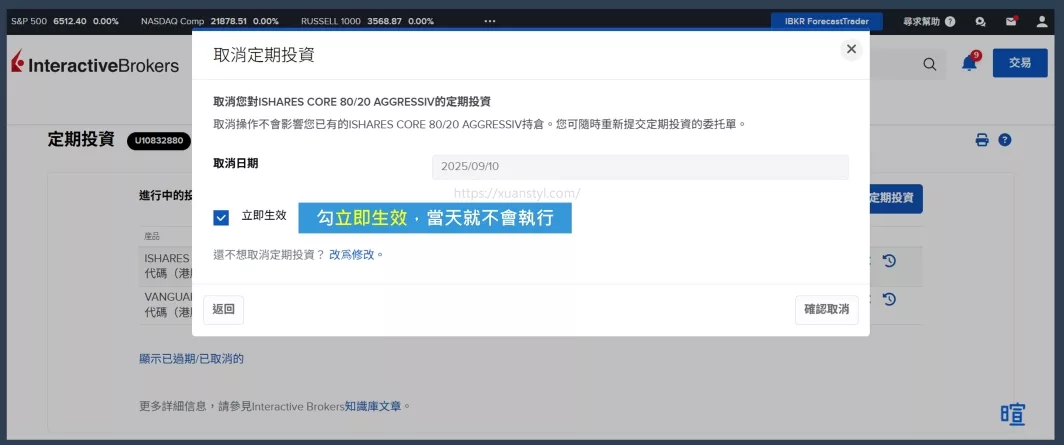
Task: Click 尋求幫助 help menu
Action: coord(929,22)
